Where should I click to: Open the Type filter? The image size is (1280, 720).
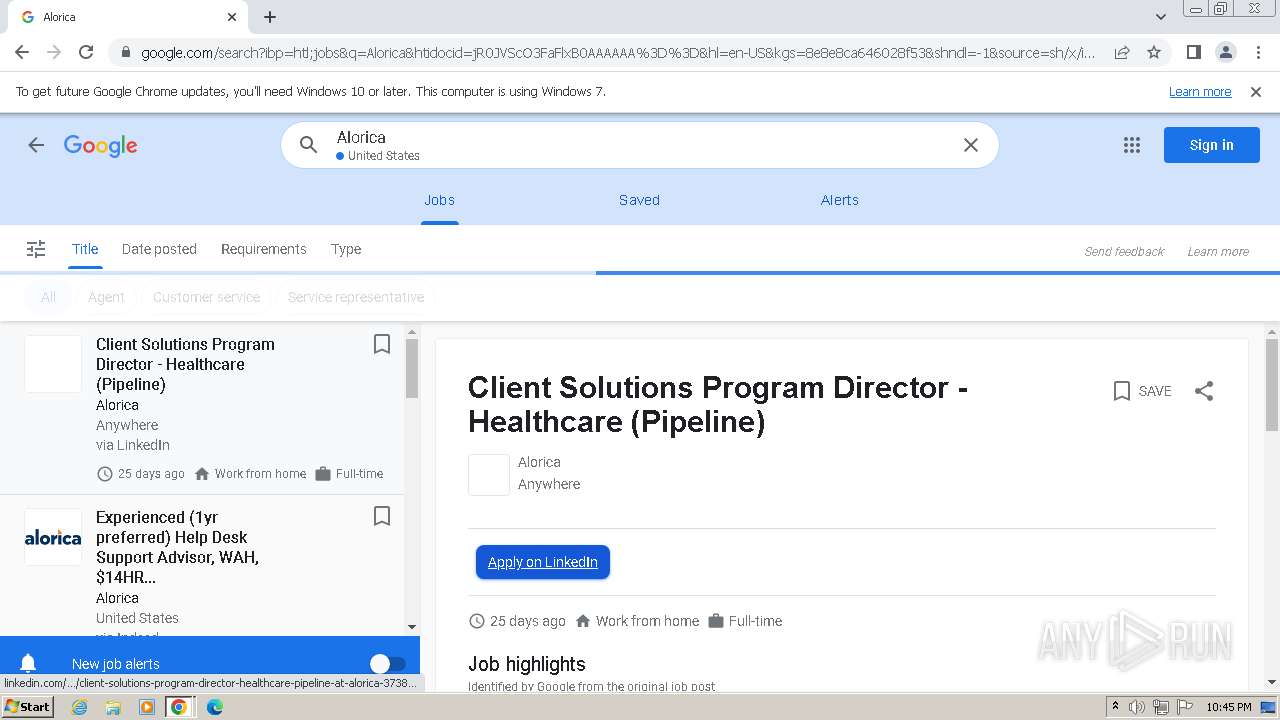pyautogui.click(x=346, y=249)
